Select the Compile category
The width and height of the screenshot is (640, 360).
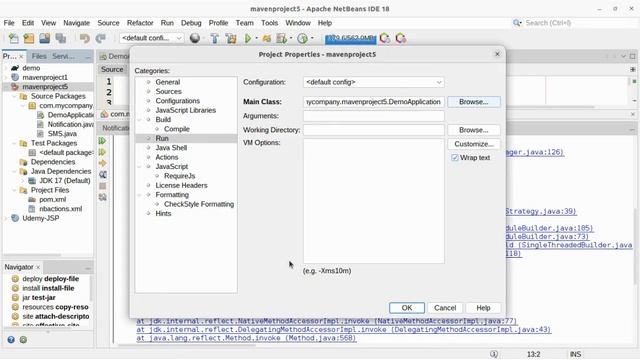pyautogui.click(x=177, y=129)
